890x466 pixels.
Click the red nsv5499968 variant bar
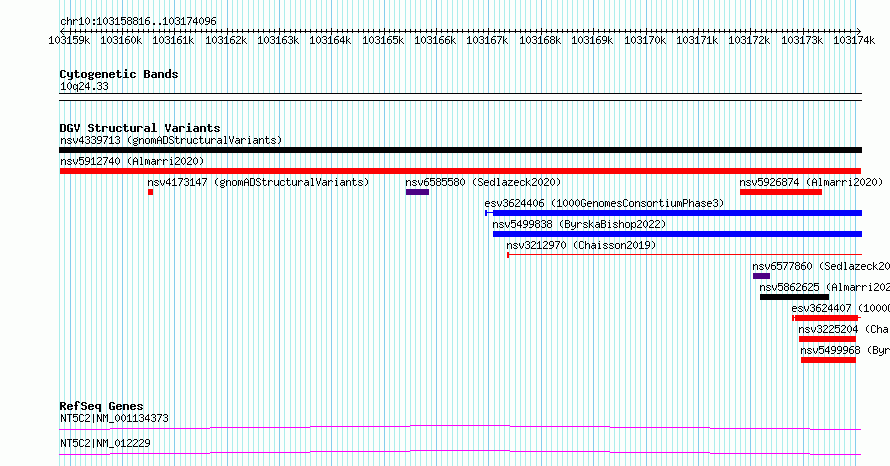829,360
